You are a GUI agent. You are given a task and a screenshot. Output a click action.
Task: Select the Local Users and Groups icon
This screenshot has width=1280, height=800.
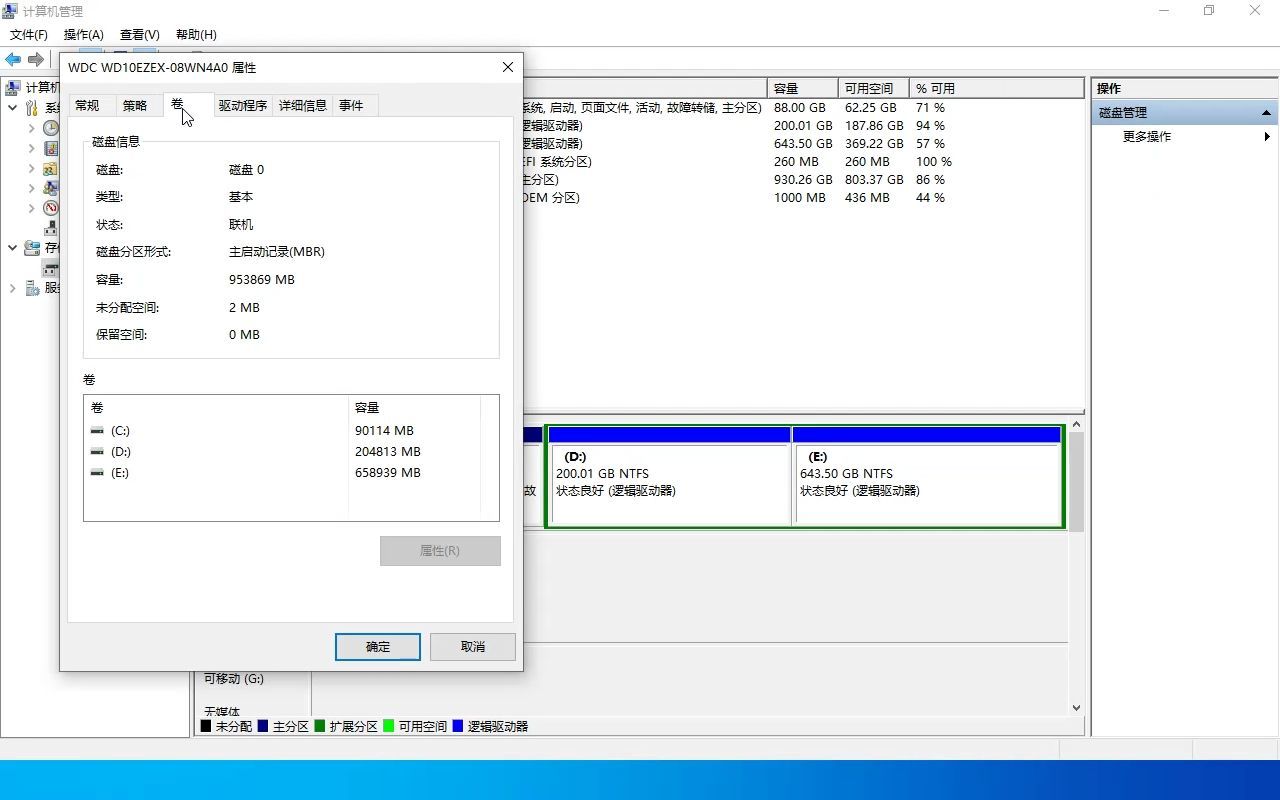(x=50, y=188)
